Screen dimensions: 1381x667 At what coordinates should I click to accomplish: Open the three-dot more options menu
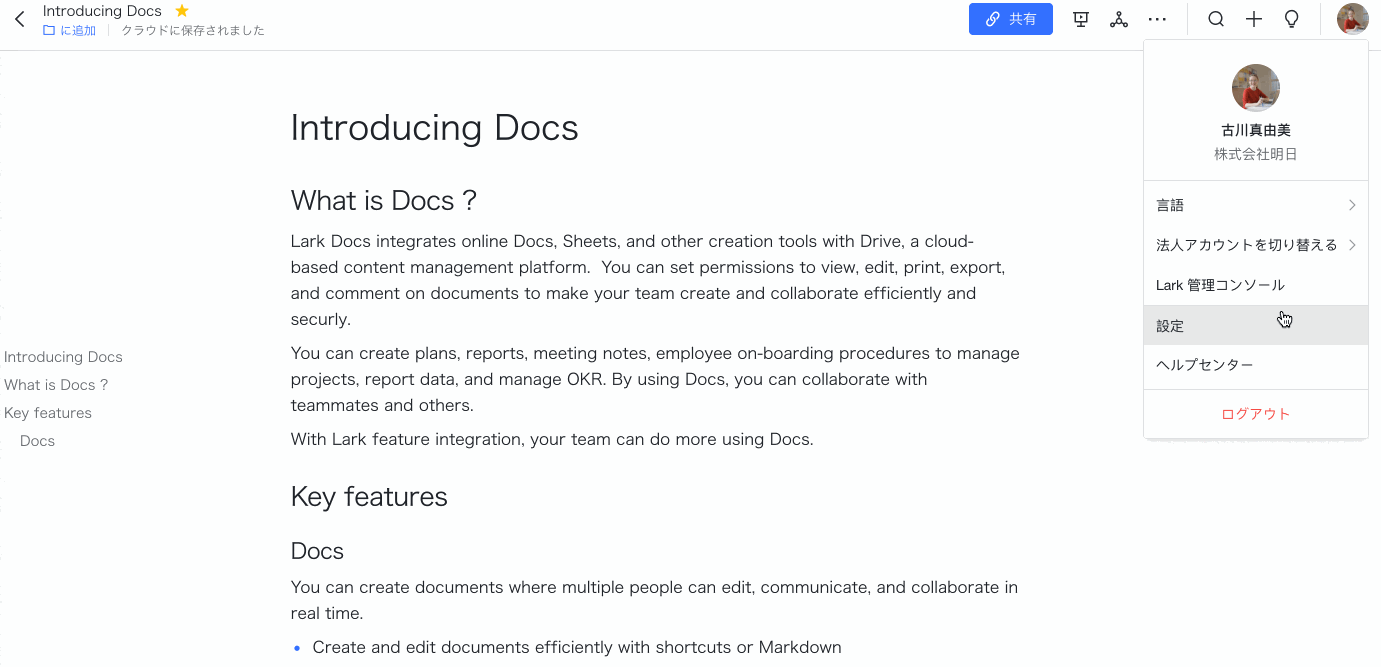click(x=1157, y=19)
